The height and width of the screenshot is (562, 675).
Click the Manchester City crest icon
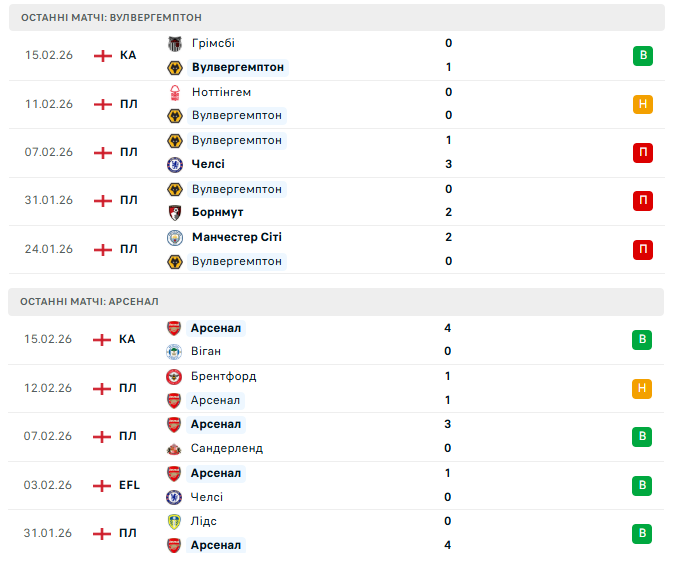tap(175, 237)
